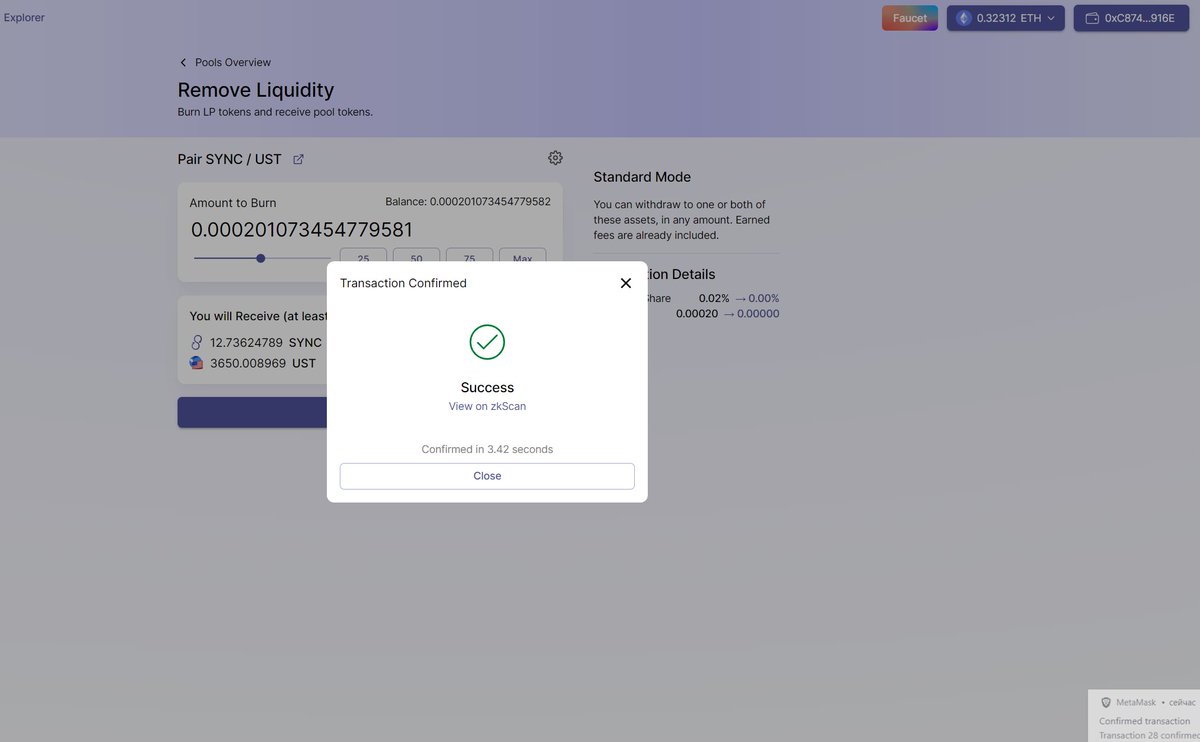This screenshot has height=742, width=1200.
Task: Open external link icon for SYNC / UST pair
Action: pyautogui.click(x=298, y=159)
